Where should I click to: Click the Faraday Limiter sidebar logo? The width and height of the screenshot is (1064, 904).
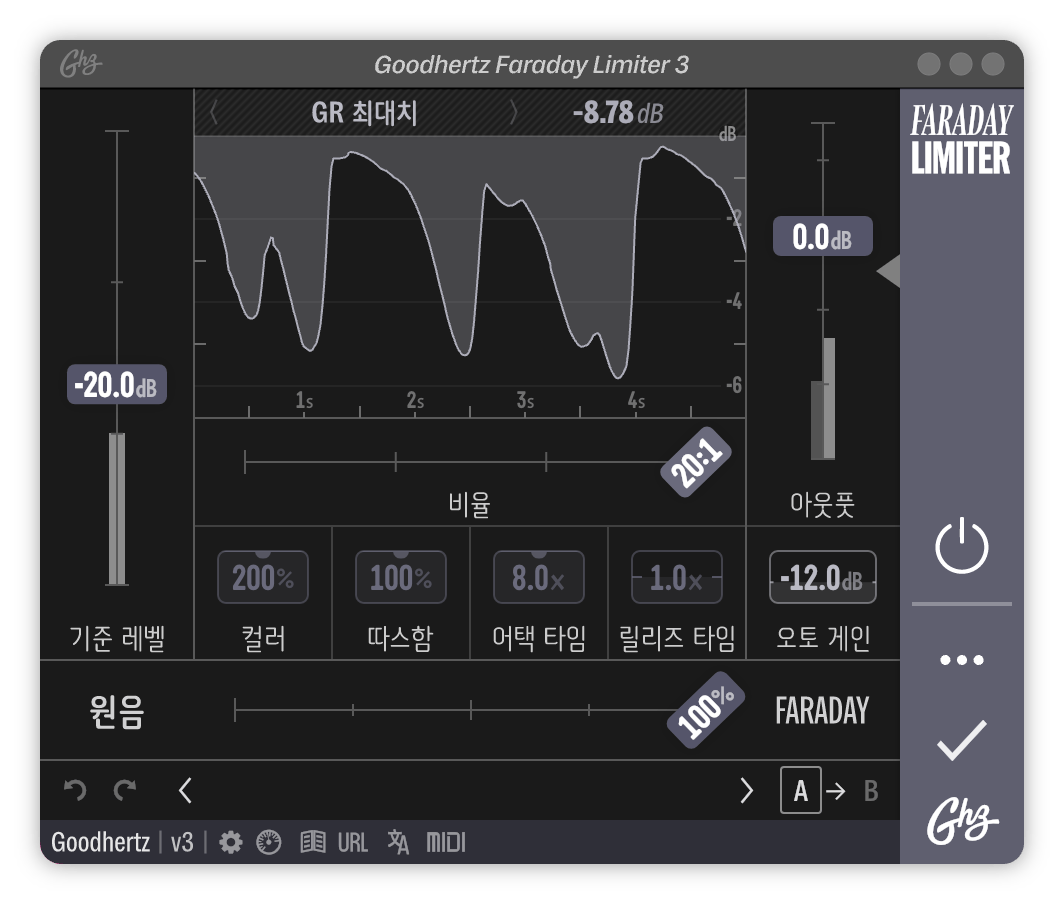[x=961, y=139]
